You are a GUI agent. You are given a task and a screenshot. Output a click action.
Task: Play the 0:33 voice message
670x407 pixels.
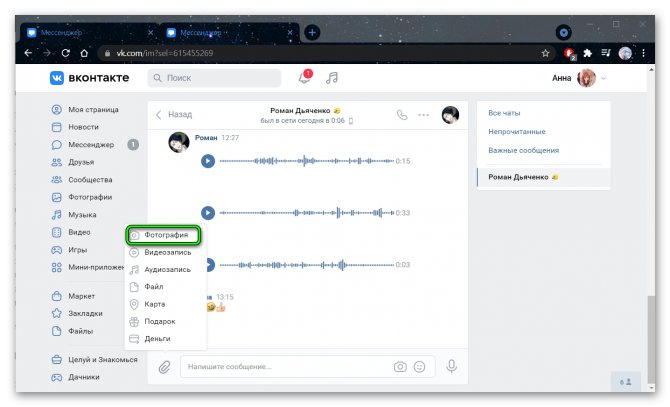[208, 213]
